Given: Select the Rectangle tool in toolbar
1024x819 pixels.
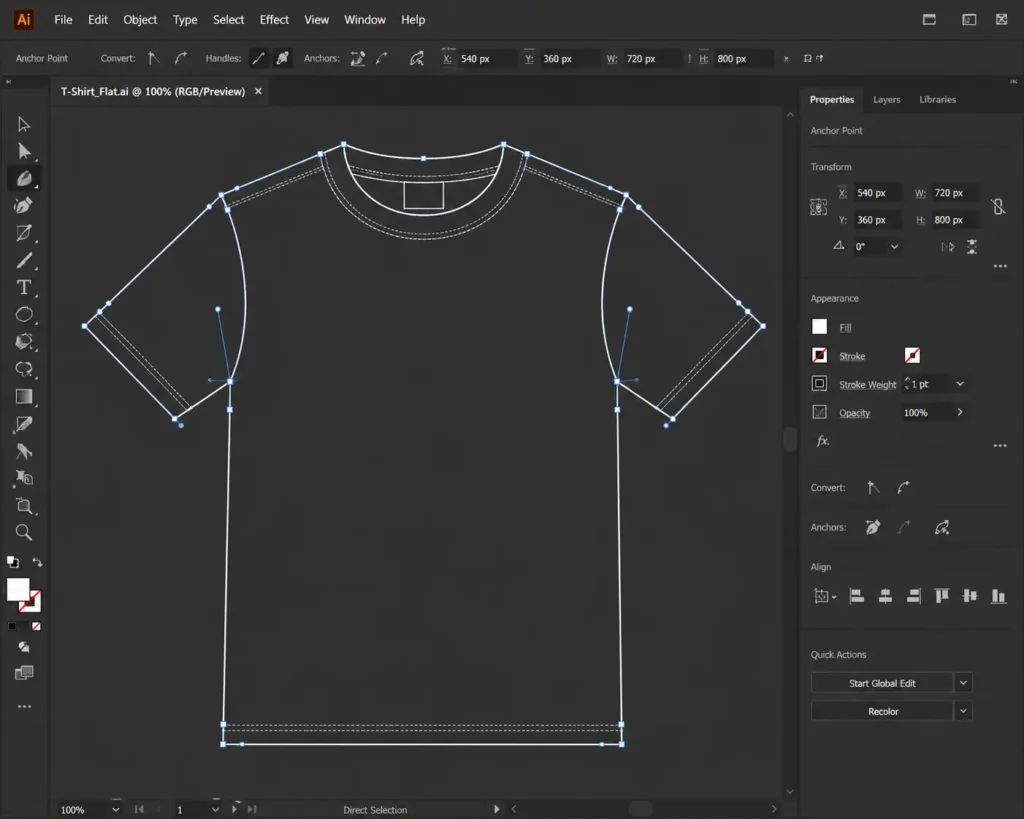Looking at the screenshot, I should 24,233.
